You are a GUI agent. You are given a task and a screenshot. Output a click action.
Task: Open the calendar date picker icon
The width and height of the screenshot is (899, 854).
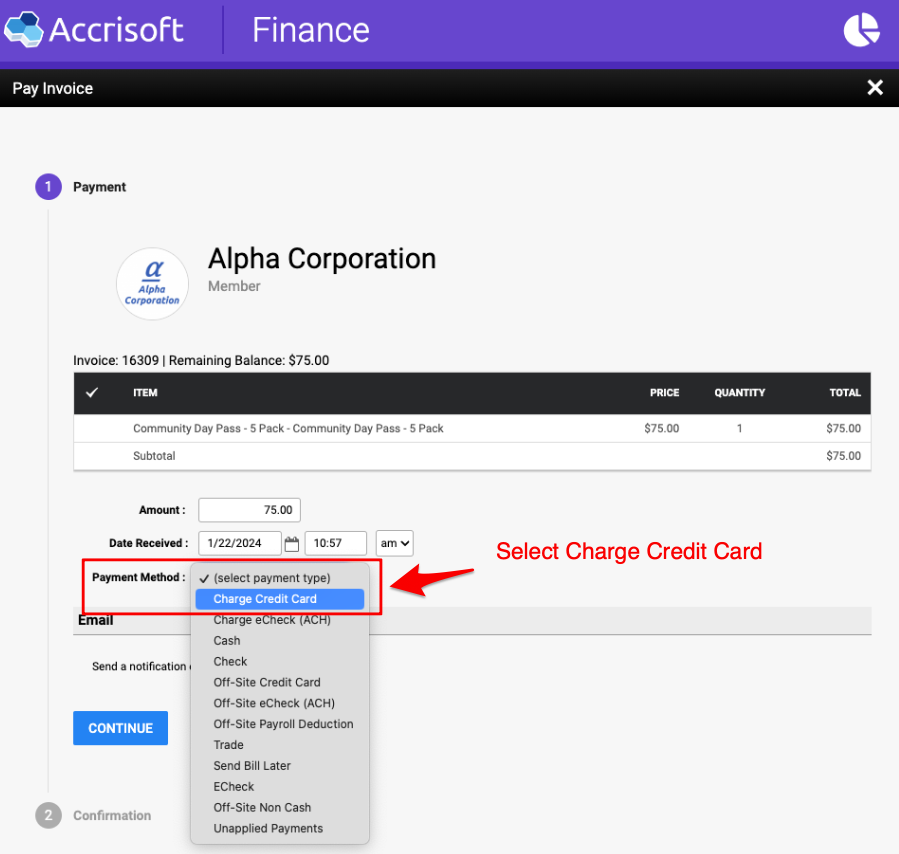(292, 544)
